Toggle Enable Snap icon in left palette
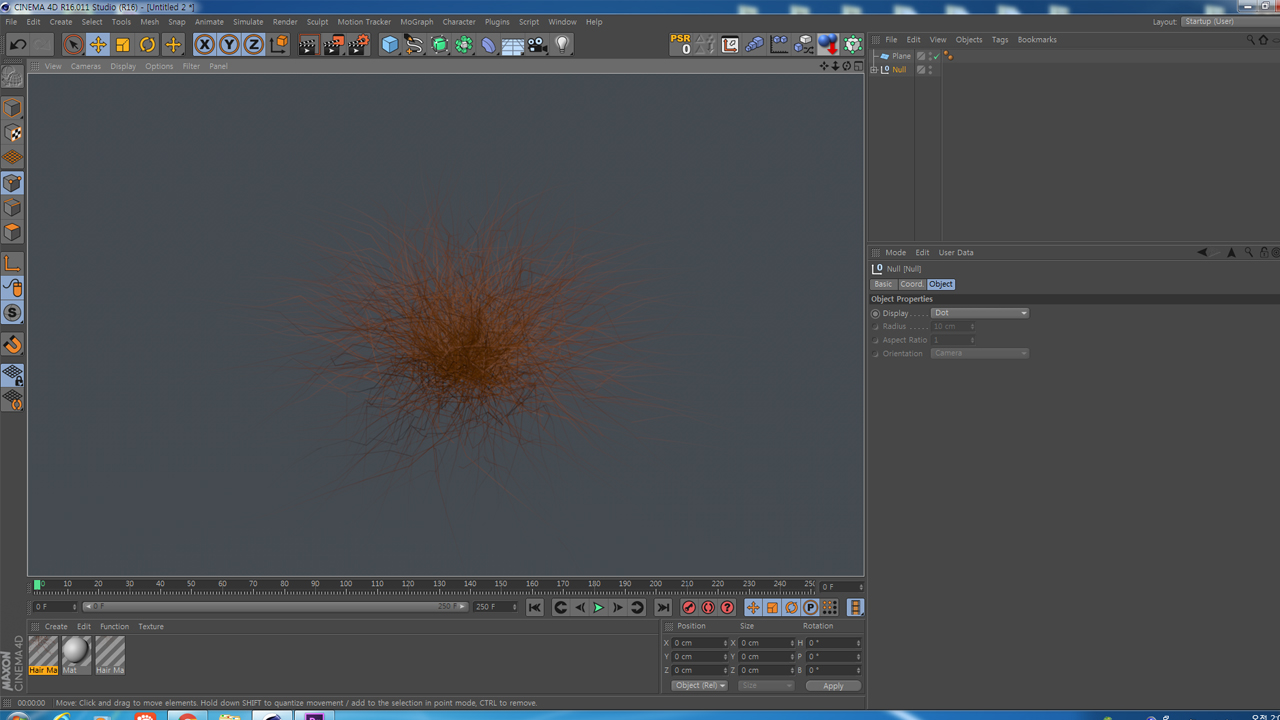 [12, 345]
